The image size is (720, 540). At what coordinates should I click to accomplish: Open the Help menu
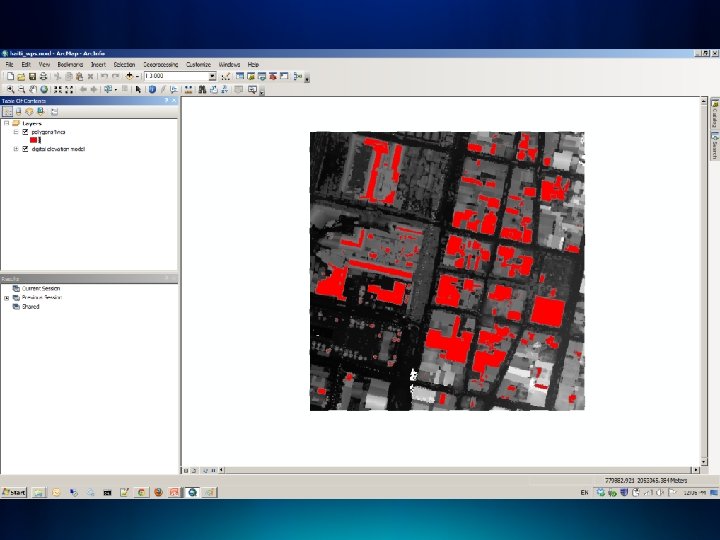tap(253, 64)
